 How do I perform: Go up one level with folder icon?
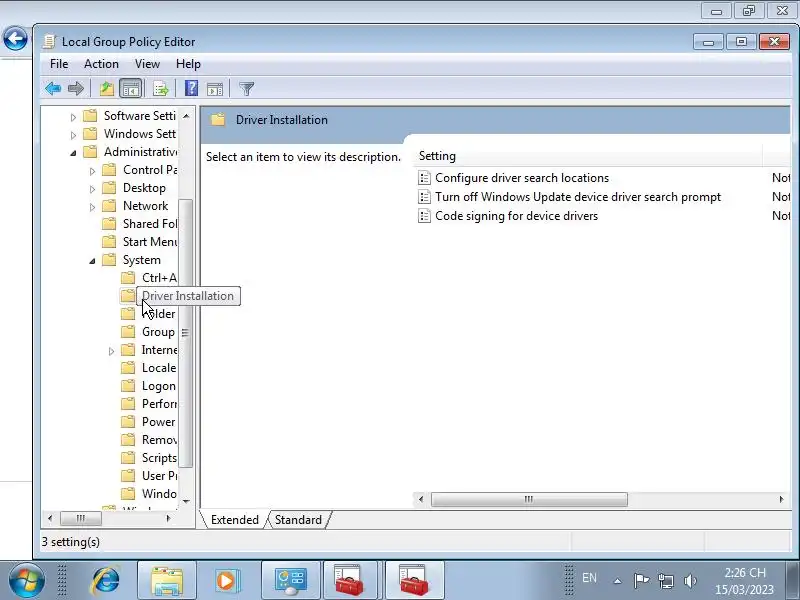click(107, 89)
